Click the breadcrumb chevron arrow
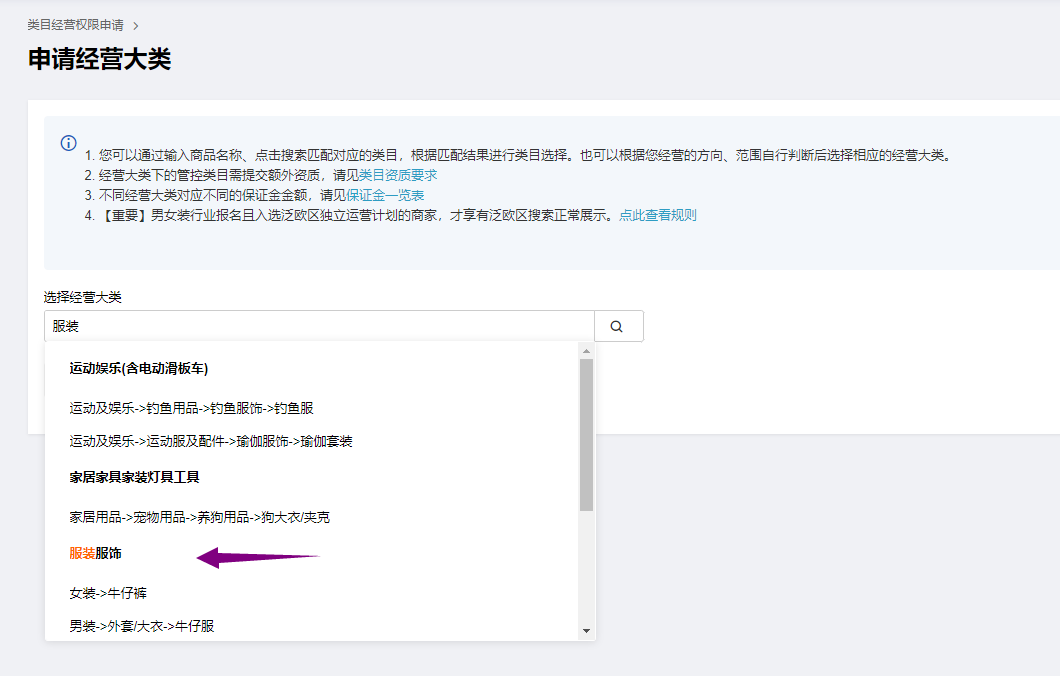Viewport: 1060px width, 676px height. (136, 25)
